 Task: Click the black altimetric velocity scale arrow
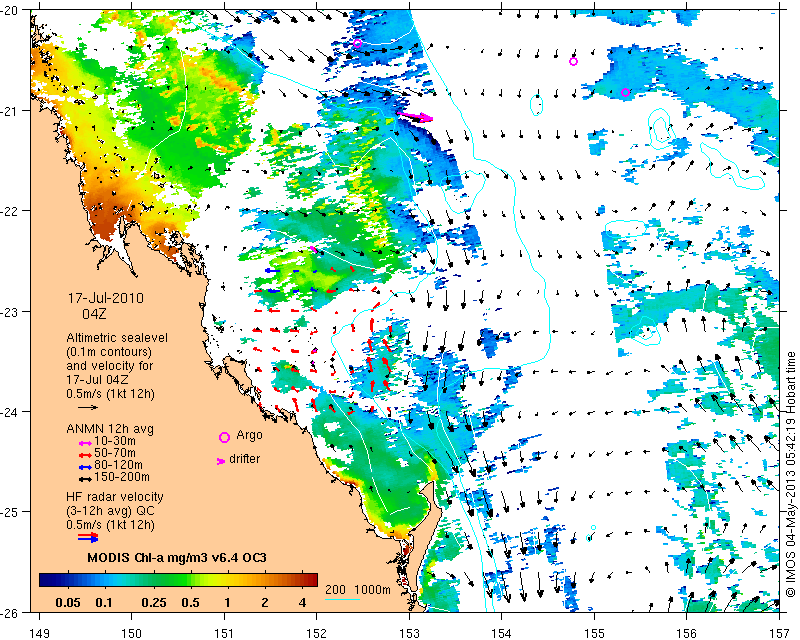(x=88, y=407)
